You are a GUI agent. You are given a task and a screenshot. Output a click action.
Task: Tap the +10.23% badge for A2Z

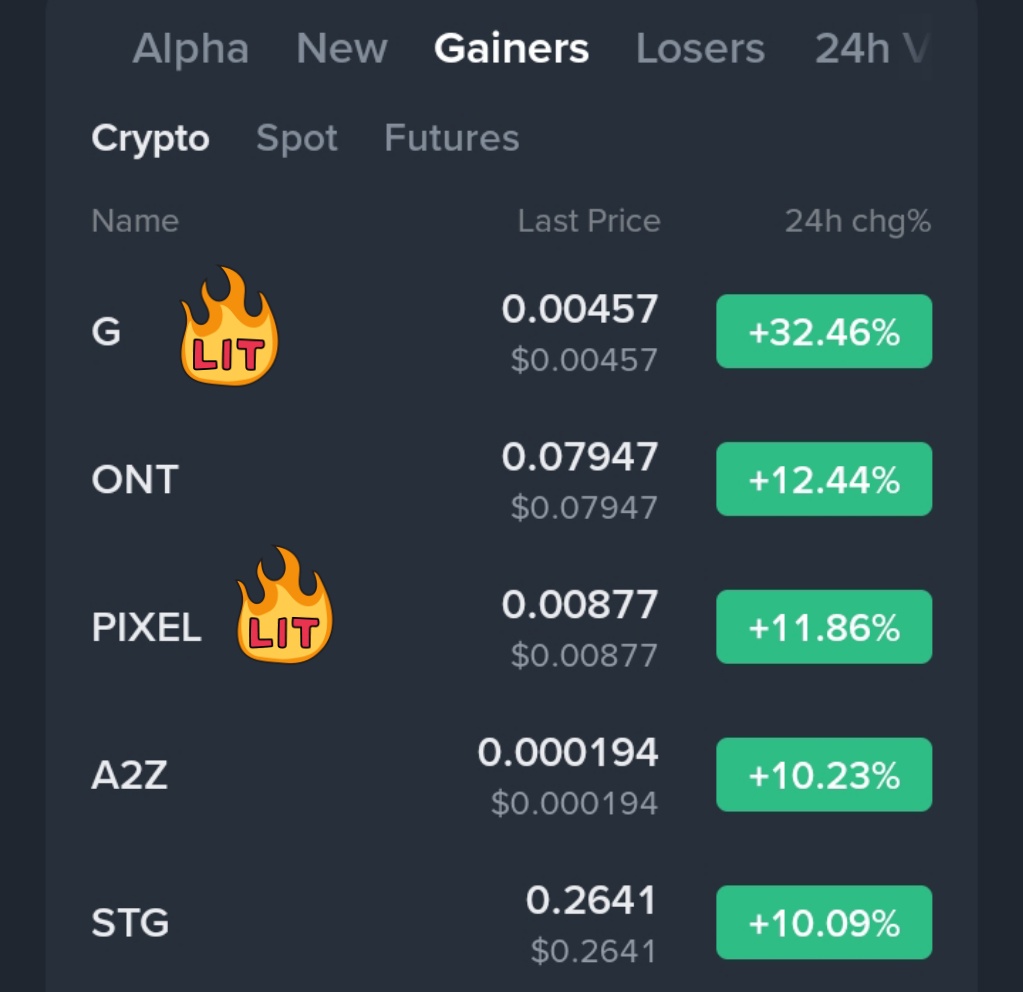coord(824,775)
